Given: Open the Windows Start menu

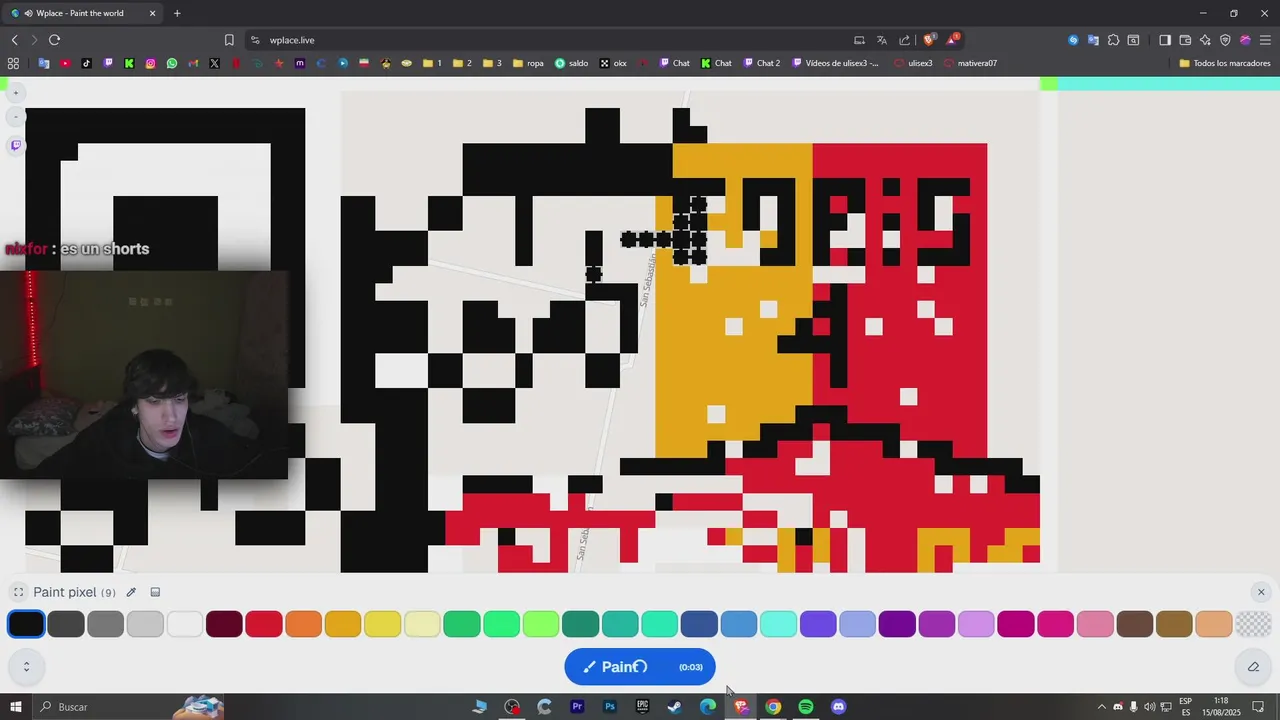Looking at the screenshot, I should pos(16,707).
